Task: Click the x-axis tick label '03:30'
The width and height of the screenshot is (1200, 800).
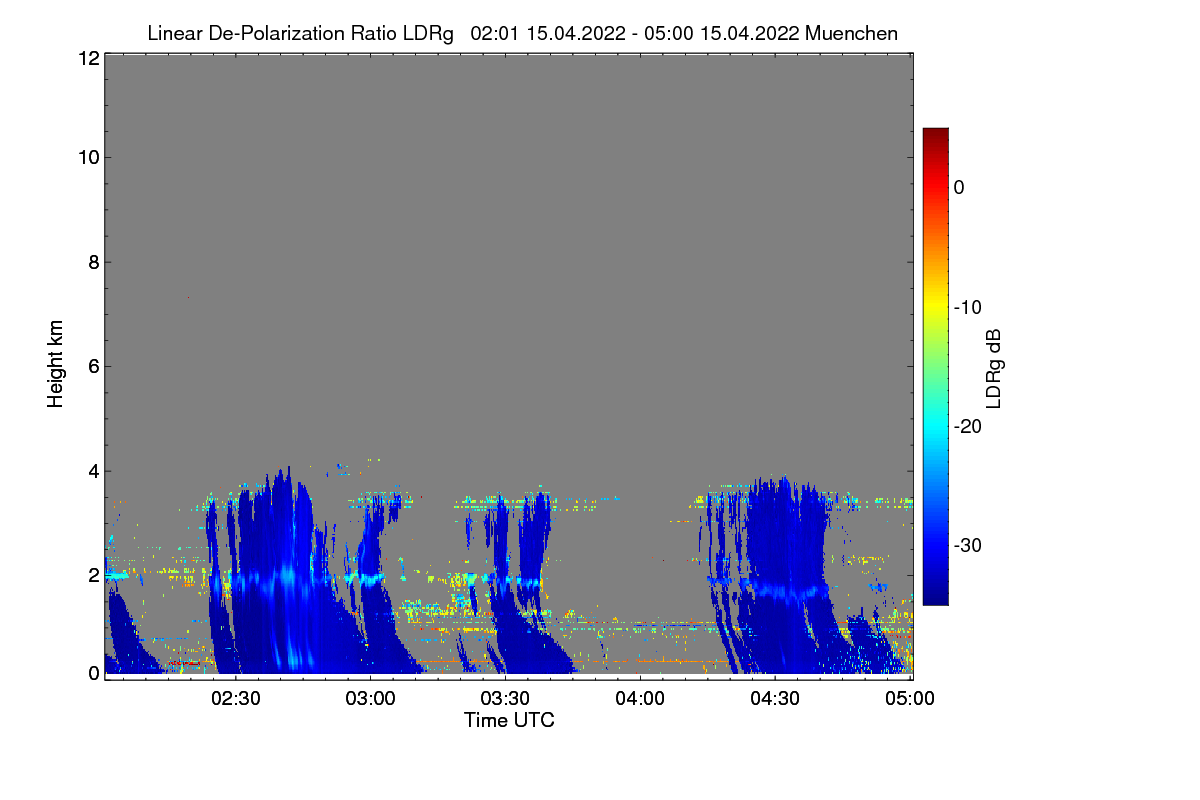Action: (506, 698)
